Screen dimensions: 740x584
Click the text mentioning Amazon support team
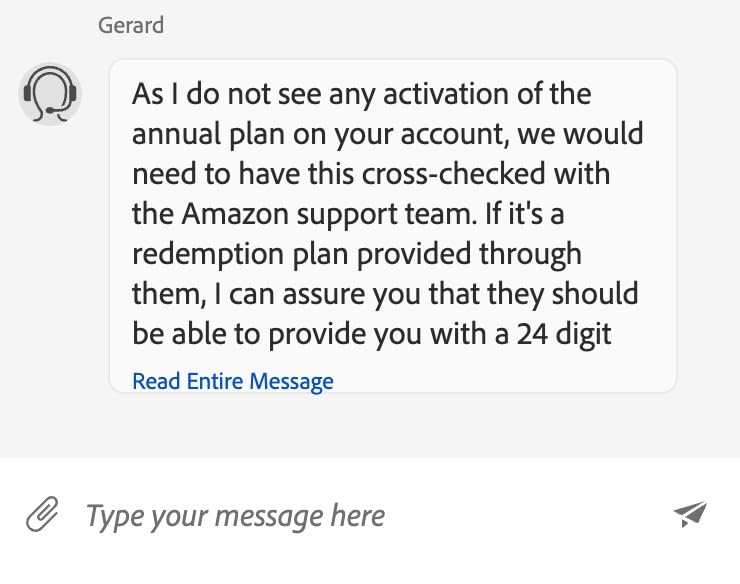click(330, 214)
